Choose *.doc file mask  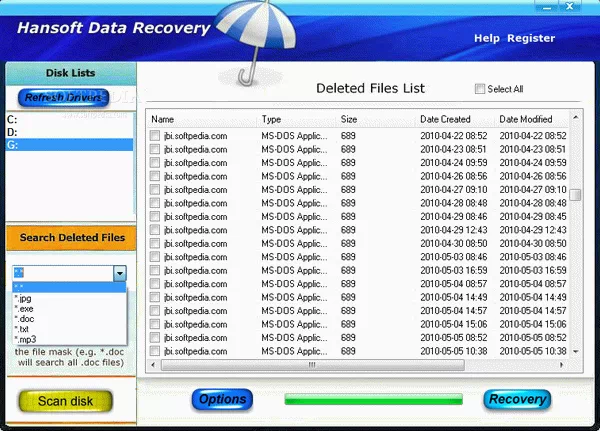69,319
